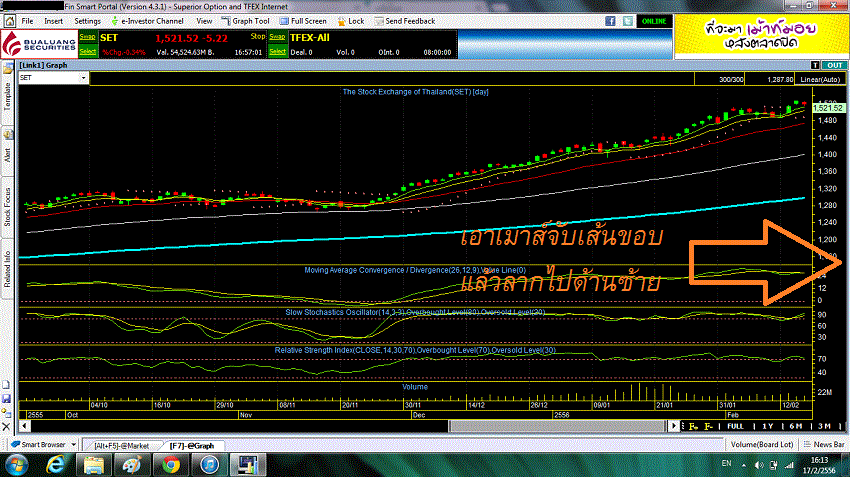Click the MACD indicator title label
Viewport: 850px width, 477px height.
(415, 270)
